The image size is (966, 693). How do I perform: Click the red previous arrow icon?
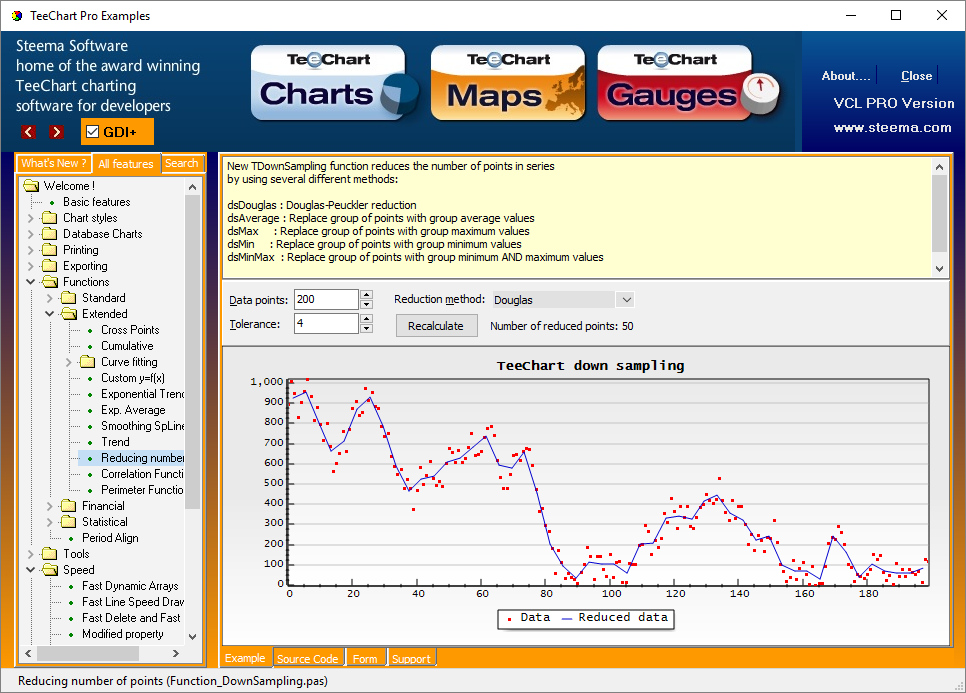[x=28, y=132]
